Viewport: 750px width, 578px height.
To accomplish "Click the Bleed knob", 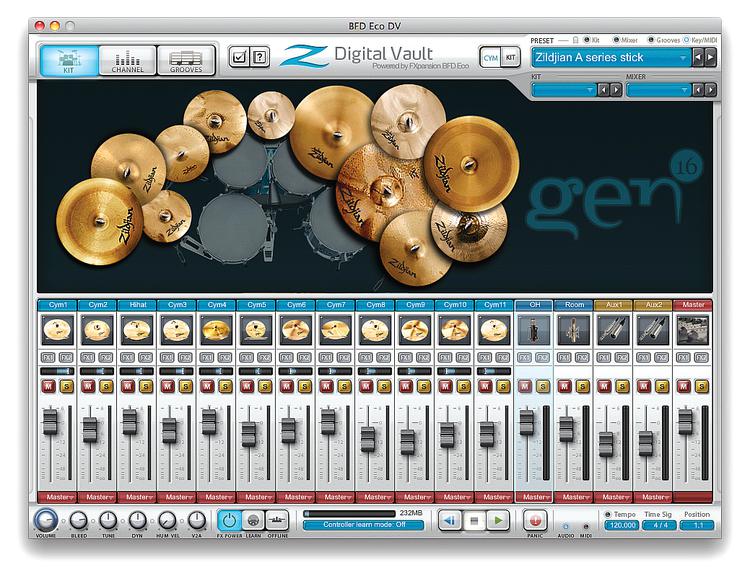I will [x=79, y=520].
